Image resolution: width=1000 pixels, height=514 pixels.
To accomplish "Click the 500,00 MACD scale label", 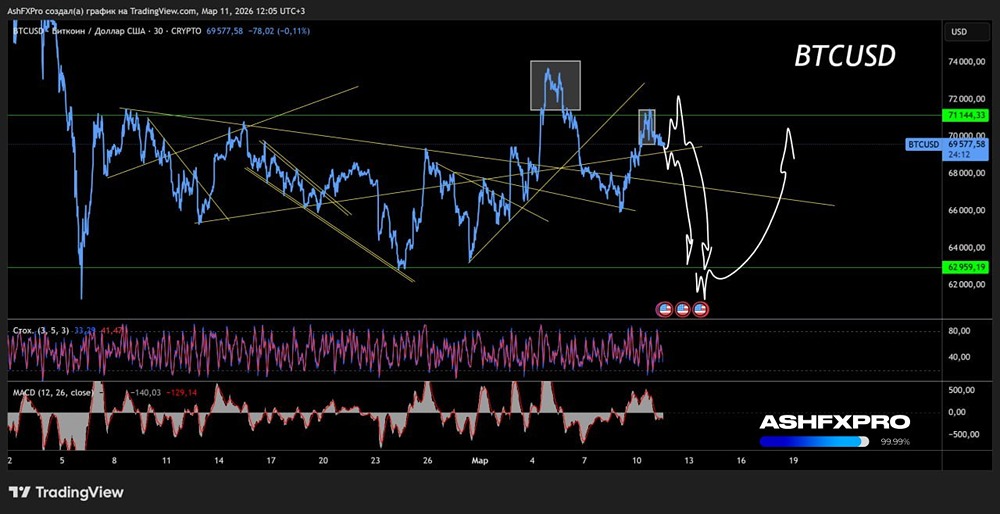I will [962, 390].
